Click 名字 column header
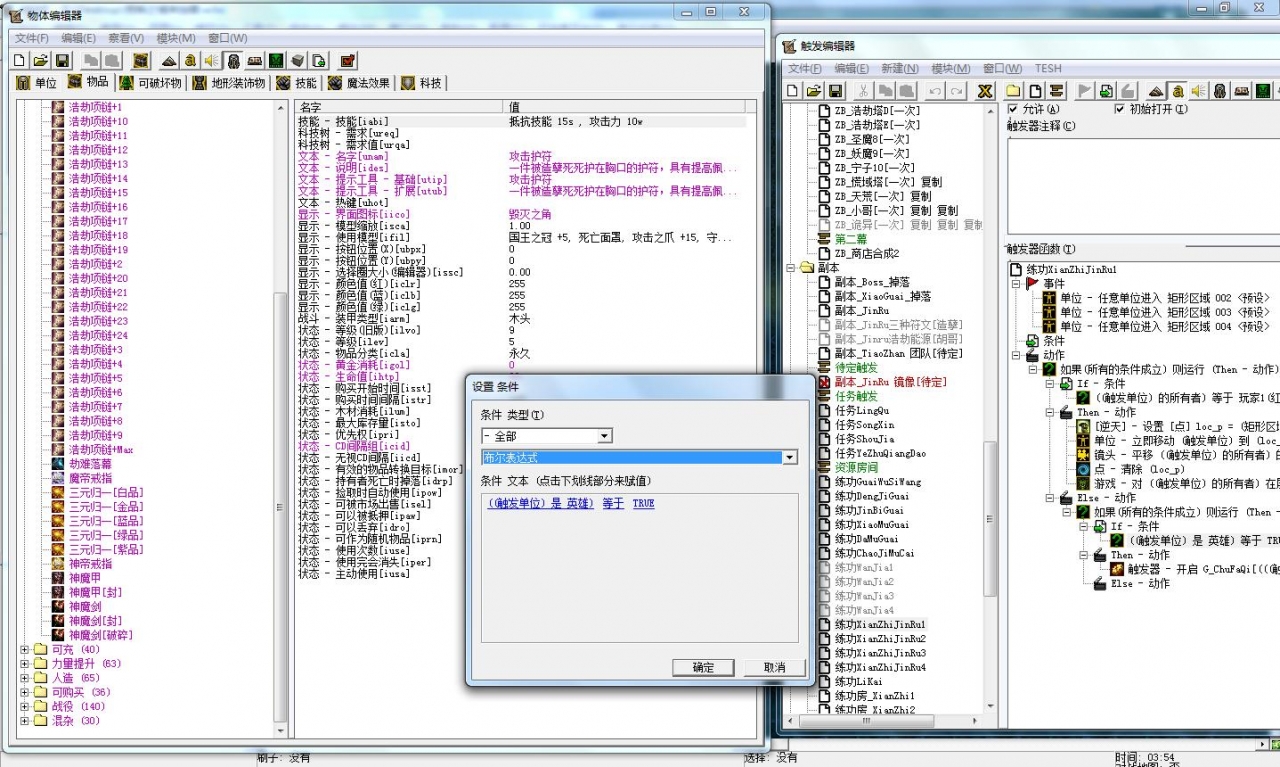 pyautogui.click(x=400, y=107)
